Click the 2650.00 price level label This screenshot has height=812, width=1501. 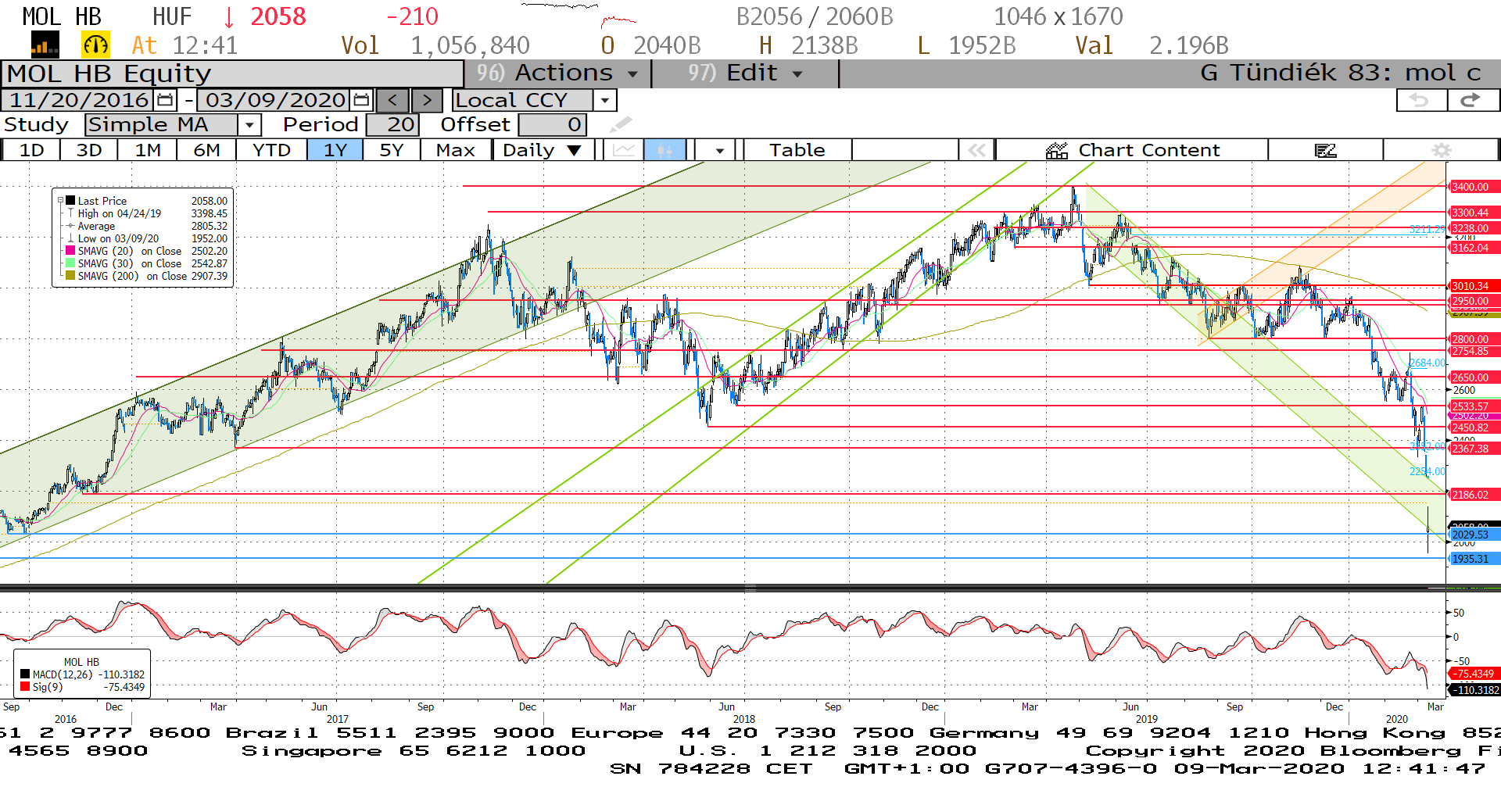1473,377
